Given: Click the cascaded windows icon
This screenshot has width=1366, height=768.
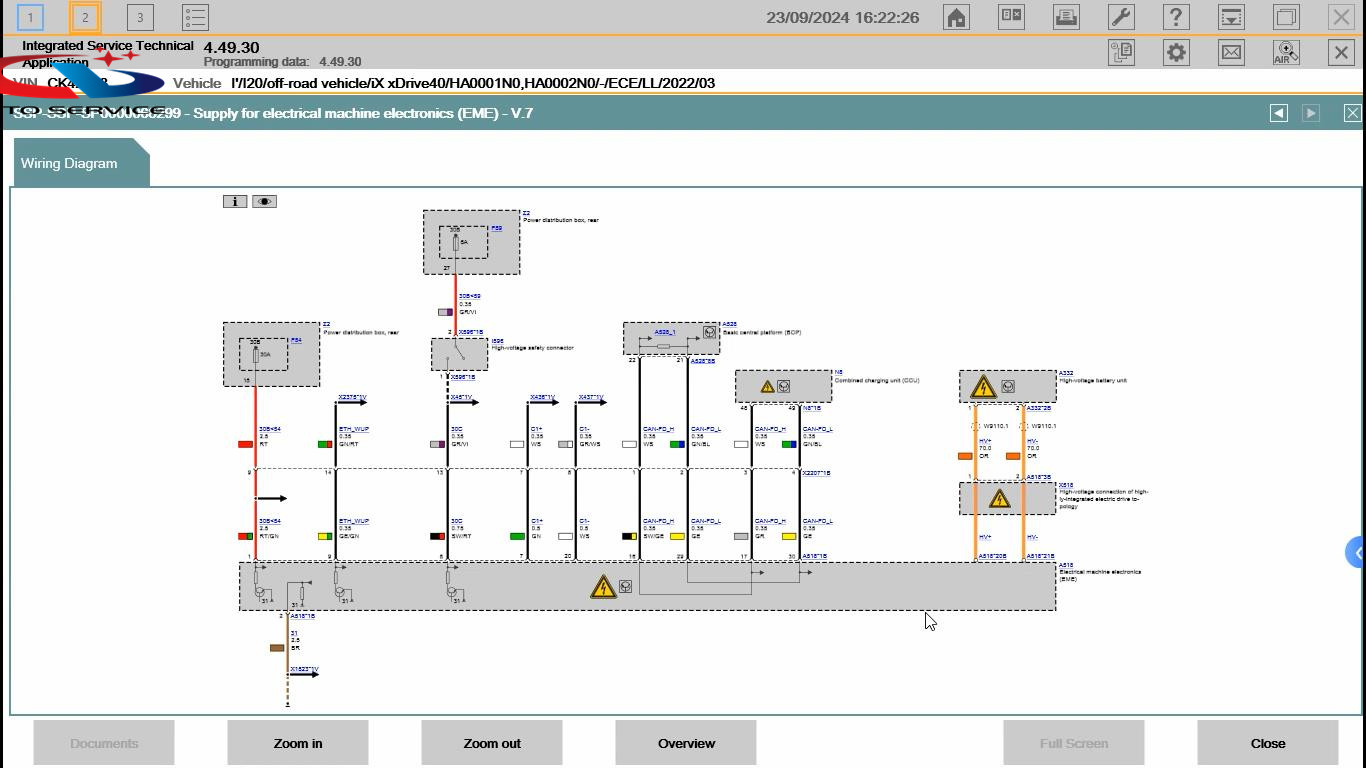Looking at the screenshot, I should click(x=1286, y=17).
